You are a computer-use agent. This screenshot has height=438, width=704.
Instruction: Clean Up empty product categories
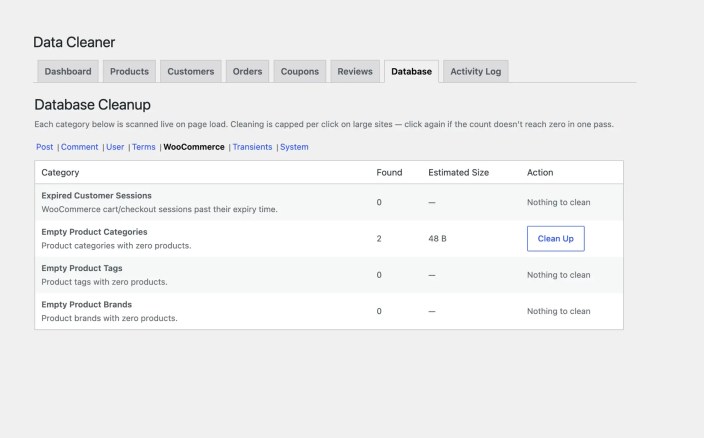556,239
